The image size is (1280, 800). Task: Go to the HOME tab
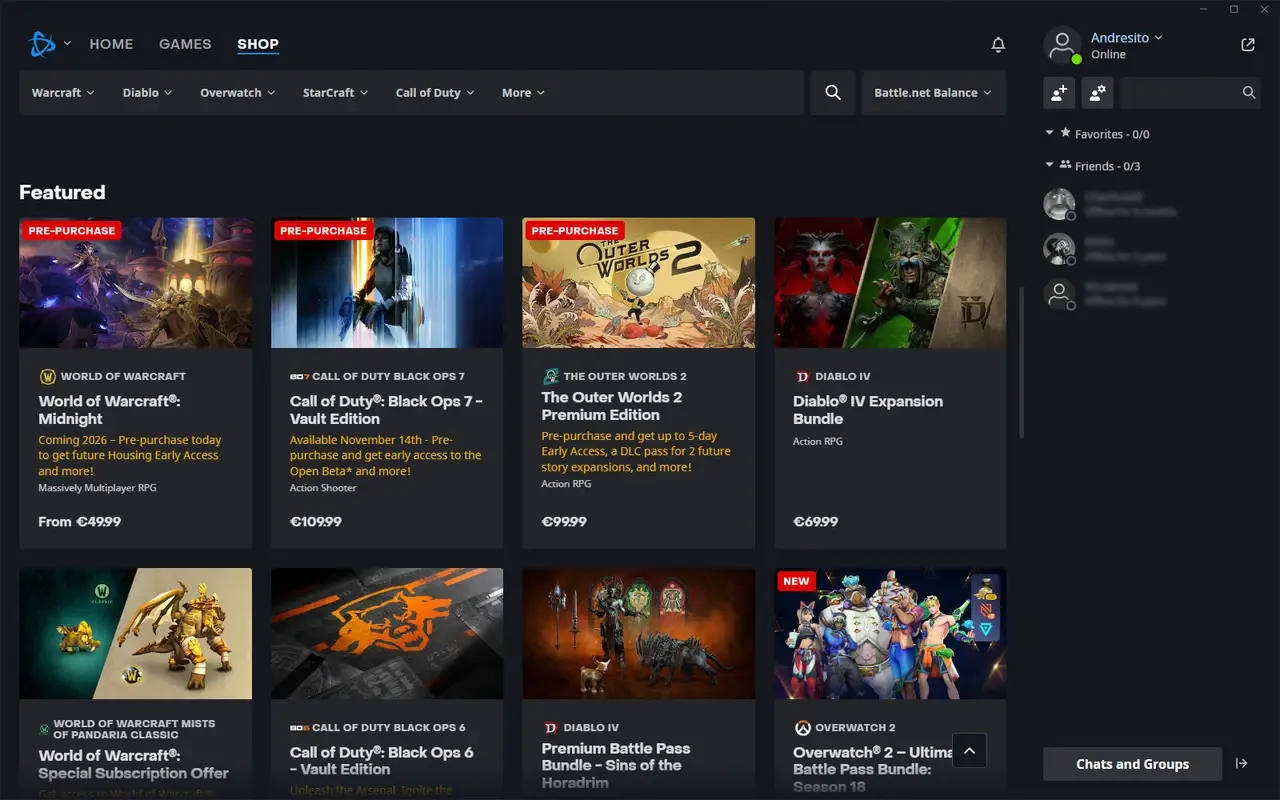tap(111, 44)
